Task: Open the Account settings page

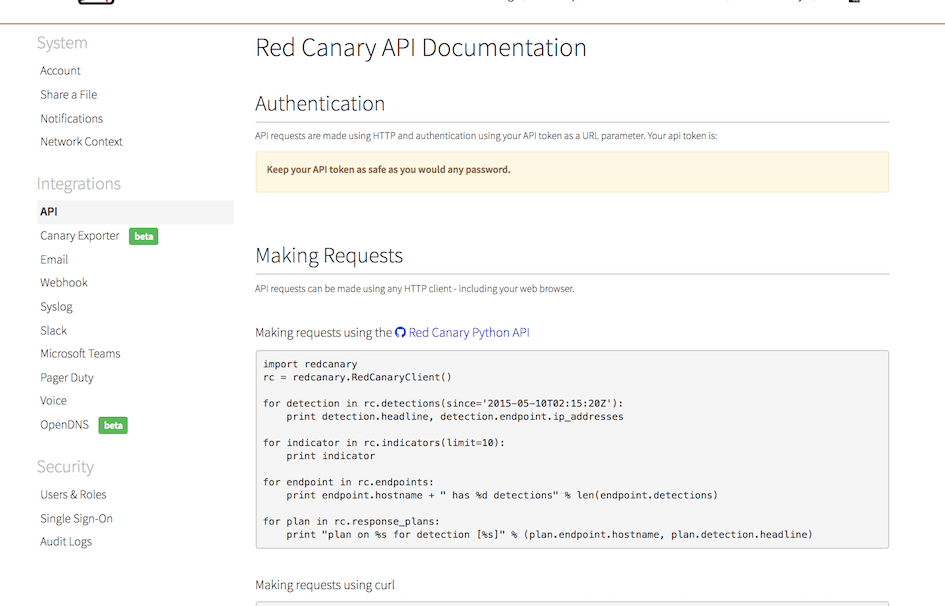Action: pos(60,71)
